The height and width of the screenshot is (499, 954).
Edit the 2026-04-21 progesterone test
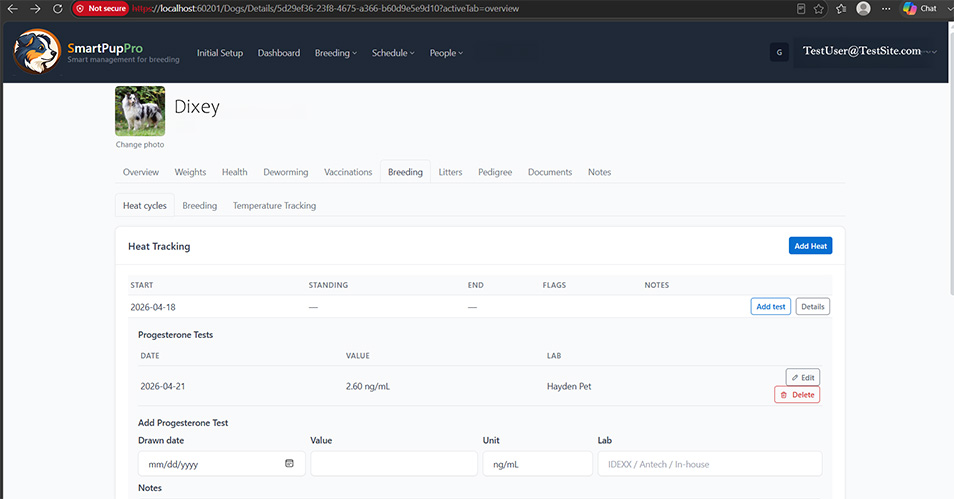pyautogui.click(x=803, y=377)
